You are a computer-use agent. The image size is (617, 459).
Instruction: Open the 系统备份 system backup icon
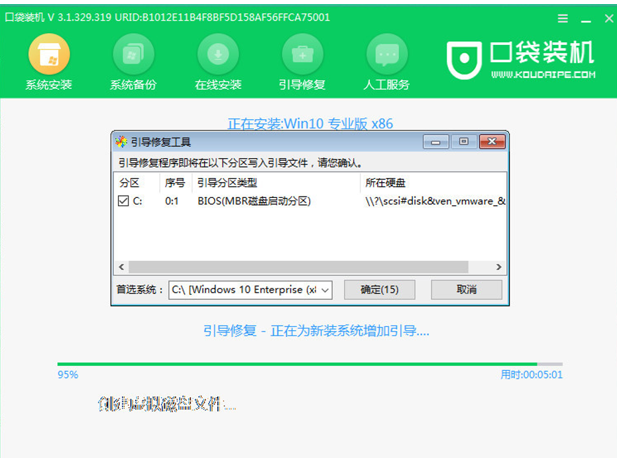[133, 54]
